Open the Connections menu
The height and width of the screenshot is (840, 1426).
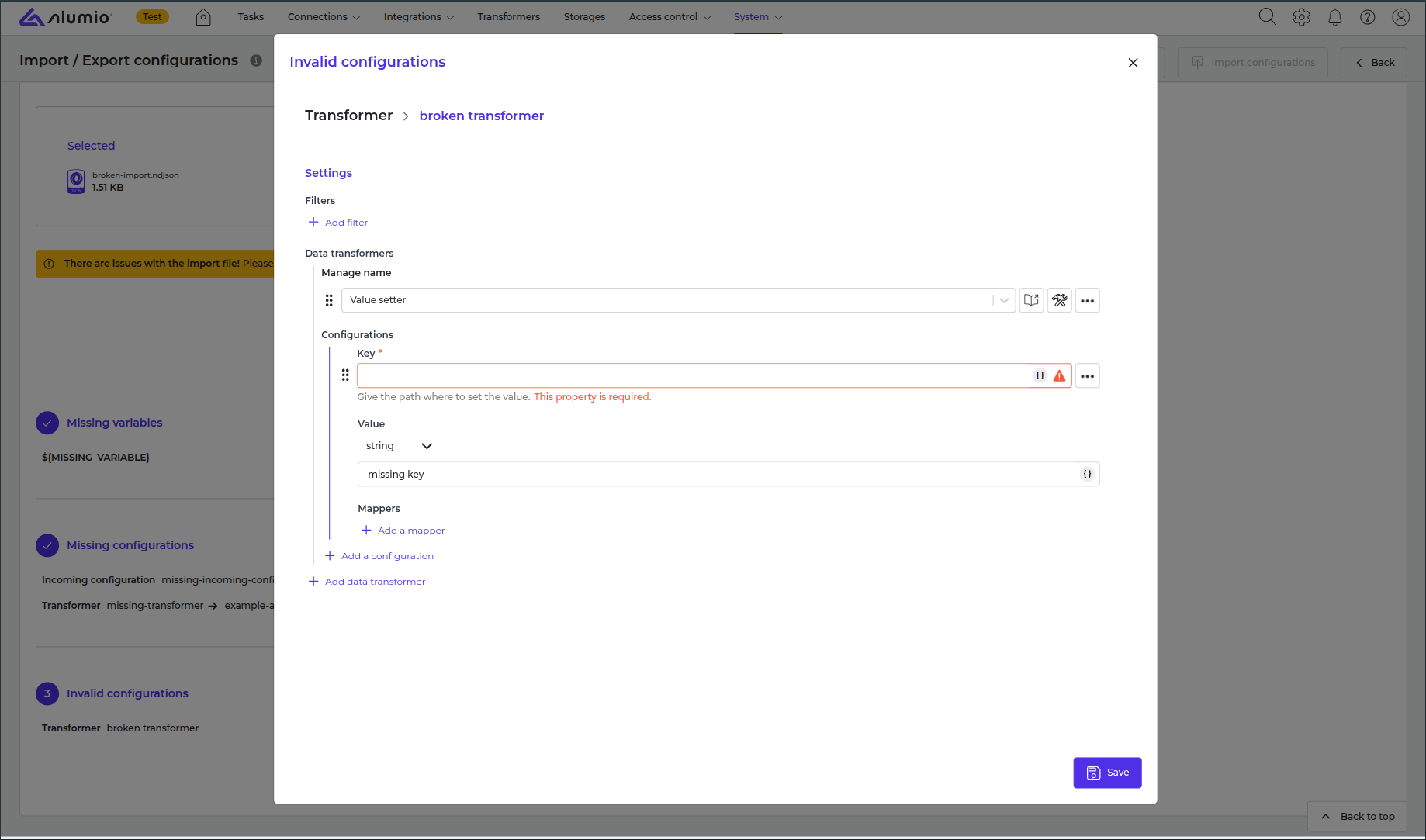coord(324,17)
